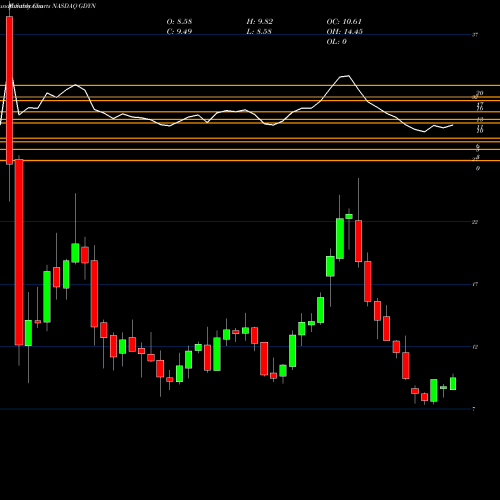Click the 17 price axis label
This screenshot has width=500, height=500.
[475, 284]
